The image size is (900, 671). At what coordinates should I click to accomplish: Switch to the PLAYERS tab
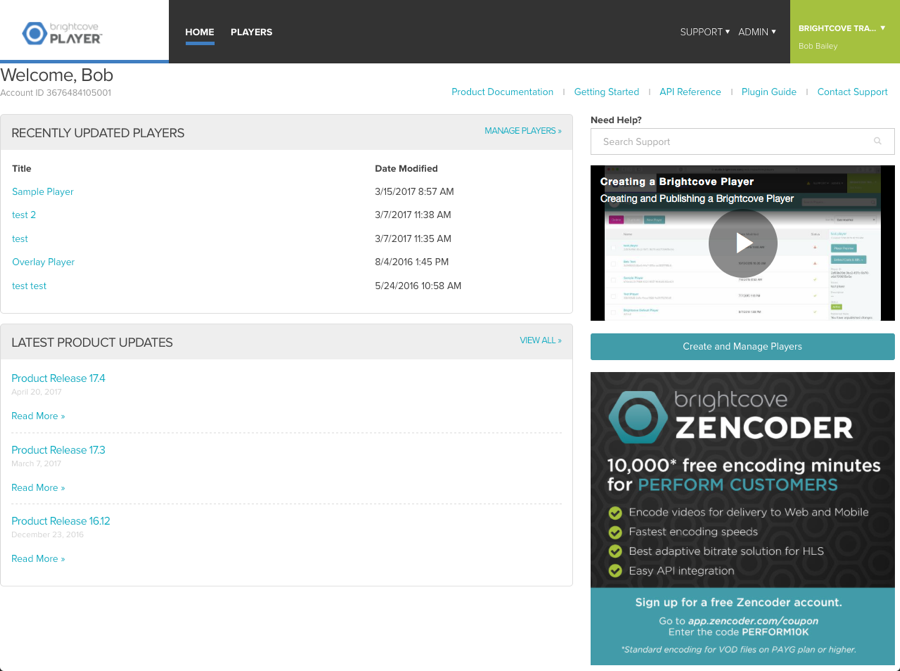pyautogui.click(x=251, y=32)
